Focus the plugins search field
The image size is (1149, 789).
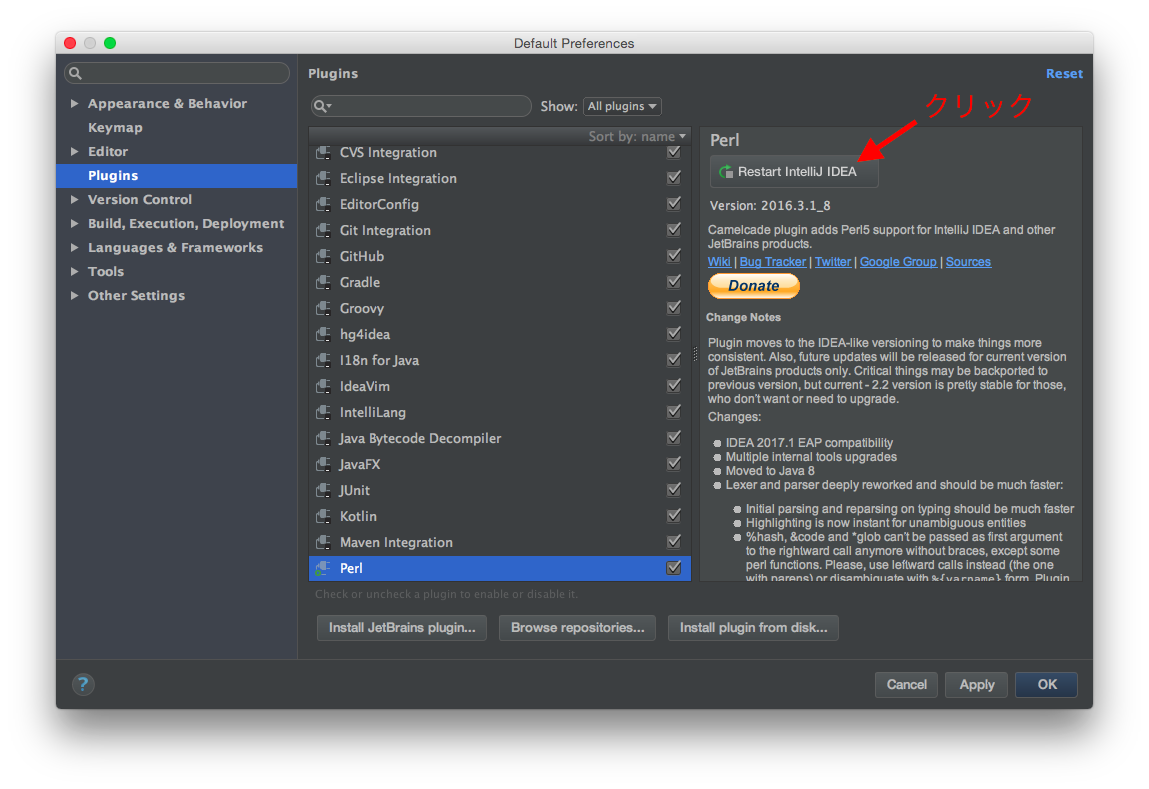point(421,106)
